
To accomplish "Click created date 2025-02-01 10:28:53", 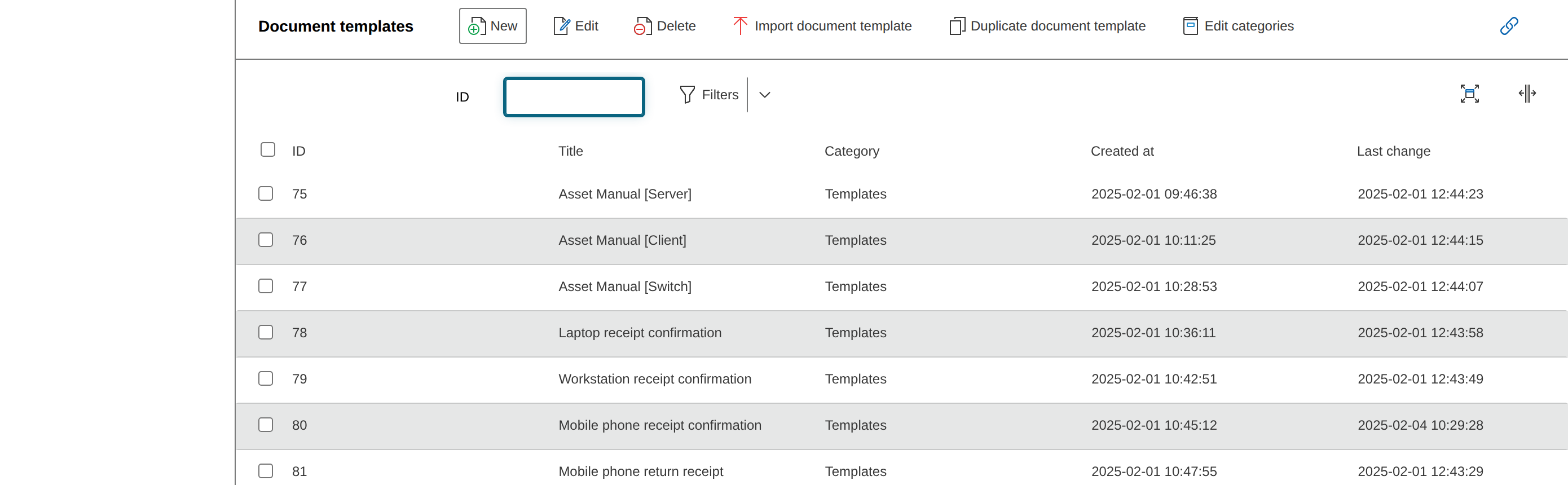I will [1153, 286].
